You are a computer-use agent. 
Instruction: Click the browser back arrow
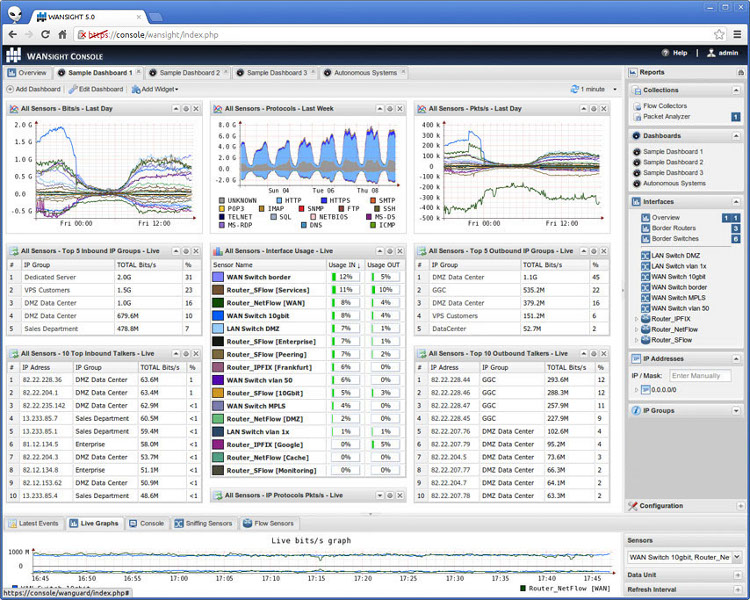coord(13,34)
